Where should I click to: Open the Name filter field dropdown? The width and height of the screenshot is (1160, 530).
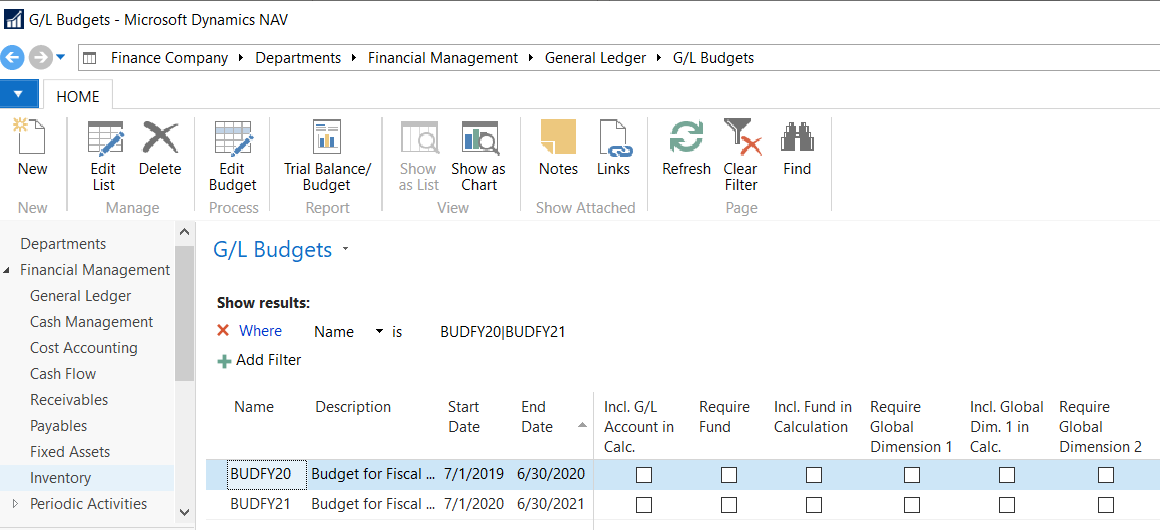[379, 332]
